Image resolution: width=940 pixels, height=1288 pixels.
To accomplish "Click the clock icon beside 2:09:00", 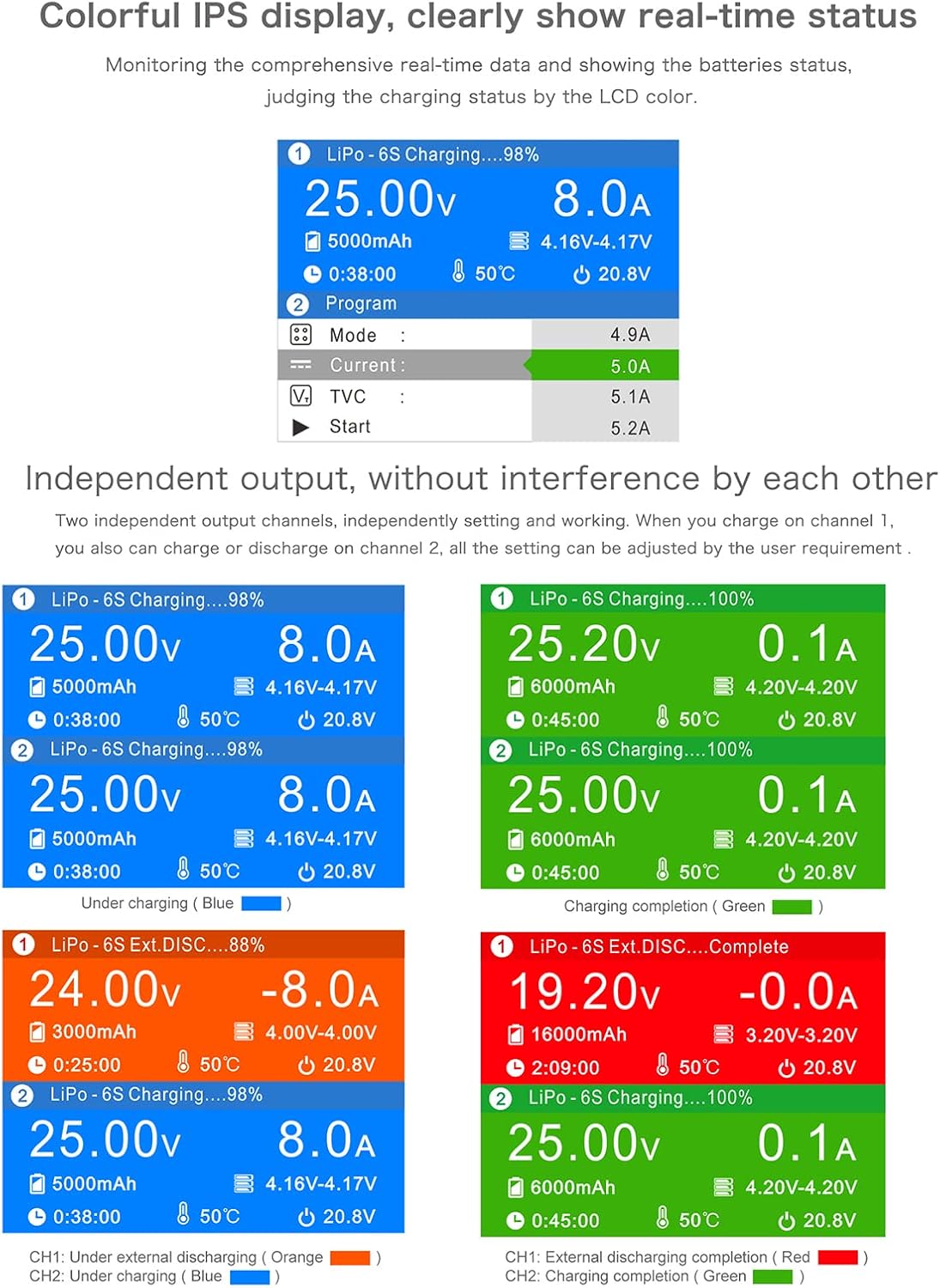I will tap(515, 1067).
